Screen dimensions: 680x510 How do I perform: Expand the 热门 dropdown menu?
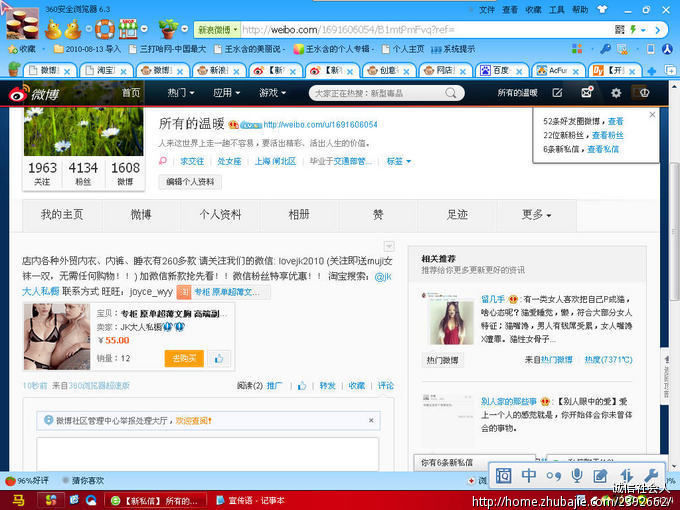pos(181,93)
